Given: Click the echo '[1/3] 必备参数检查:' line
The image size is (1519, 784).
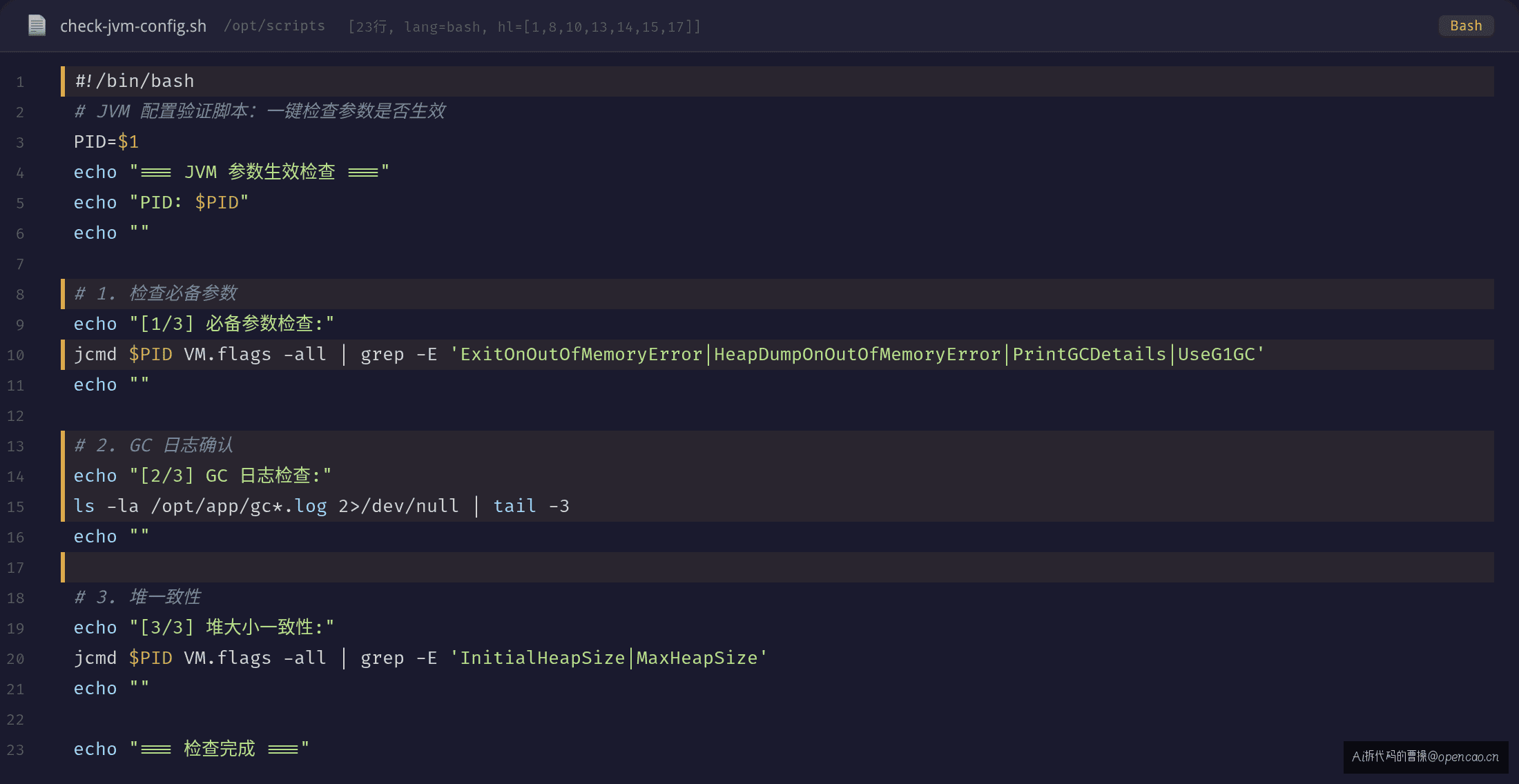Looking at the screenshot, I should pos(204,324).
